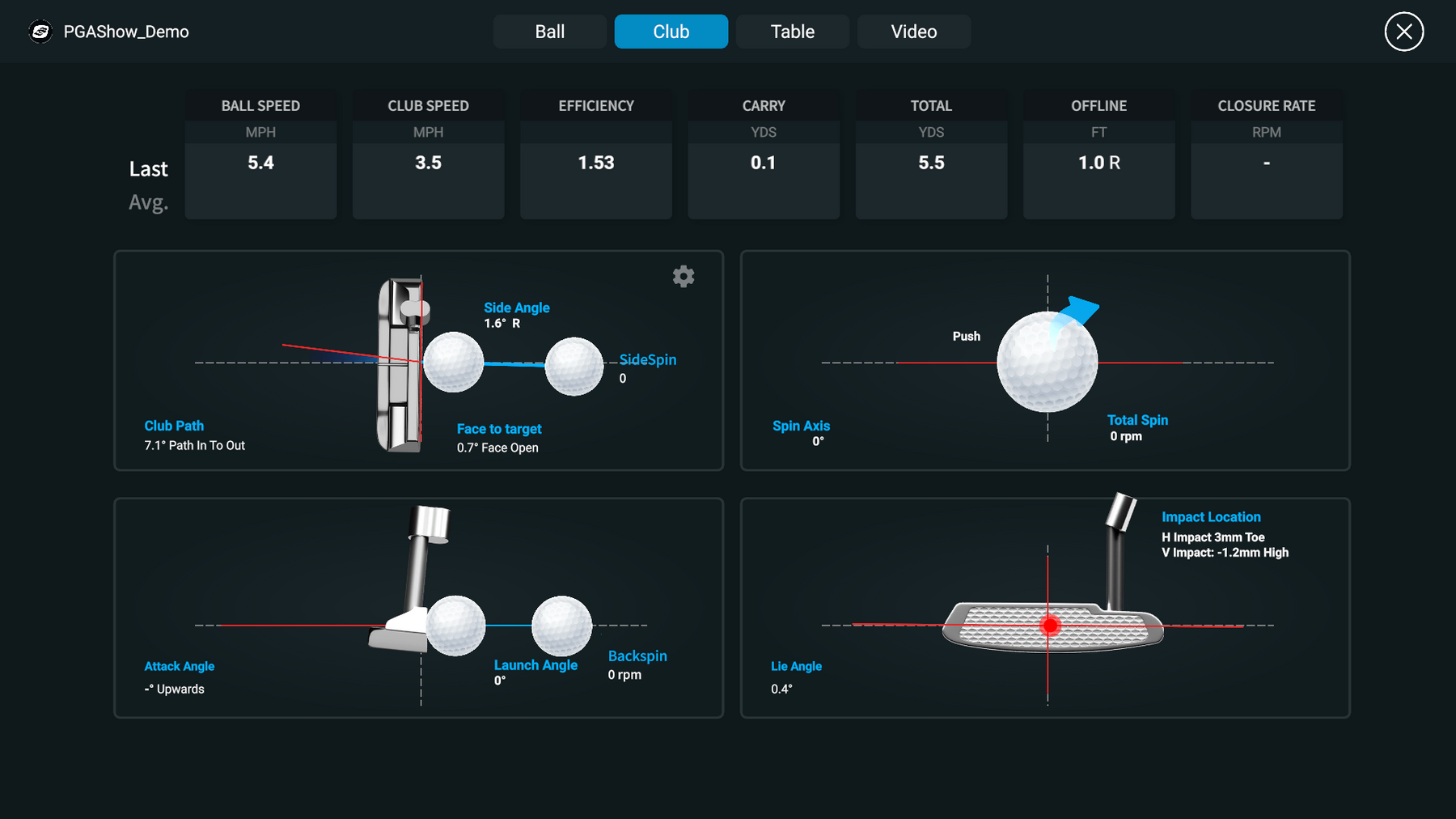The width and height of the screenshot is (1456, 819).
Task: Switch to the Ball tab
Action: click(549, 32)
